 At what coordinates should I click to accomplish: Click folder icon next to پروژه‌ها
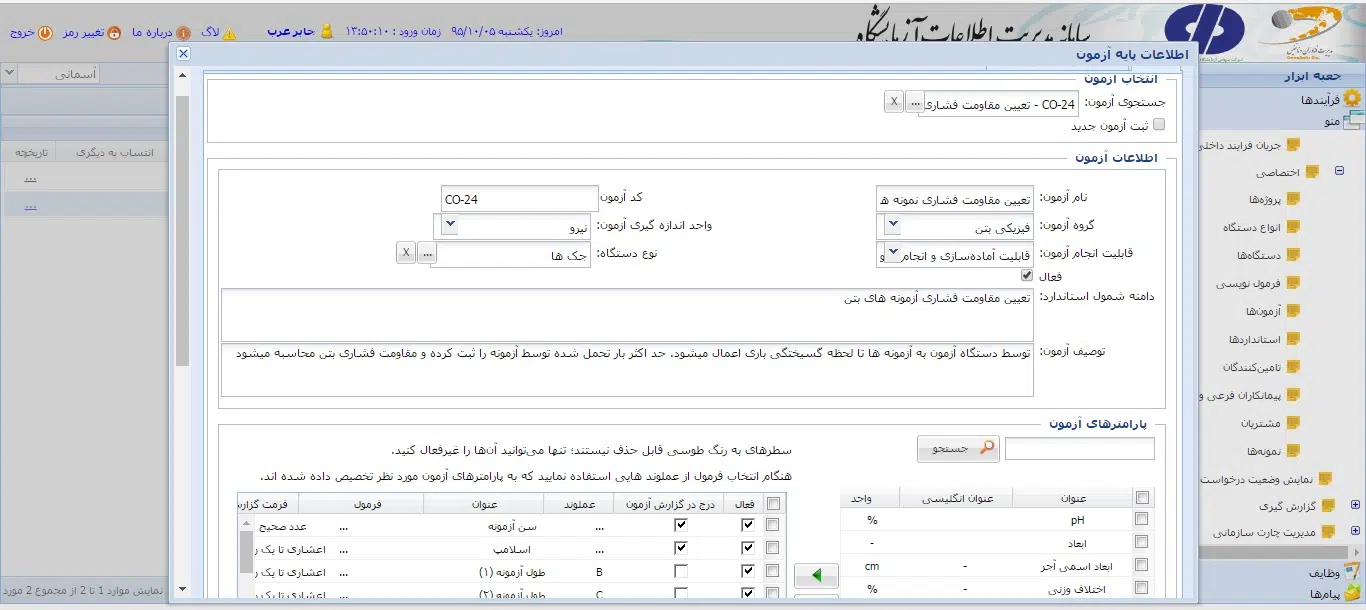(x=1293, y=199)
